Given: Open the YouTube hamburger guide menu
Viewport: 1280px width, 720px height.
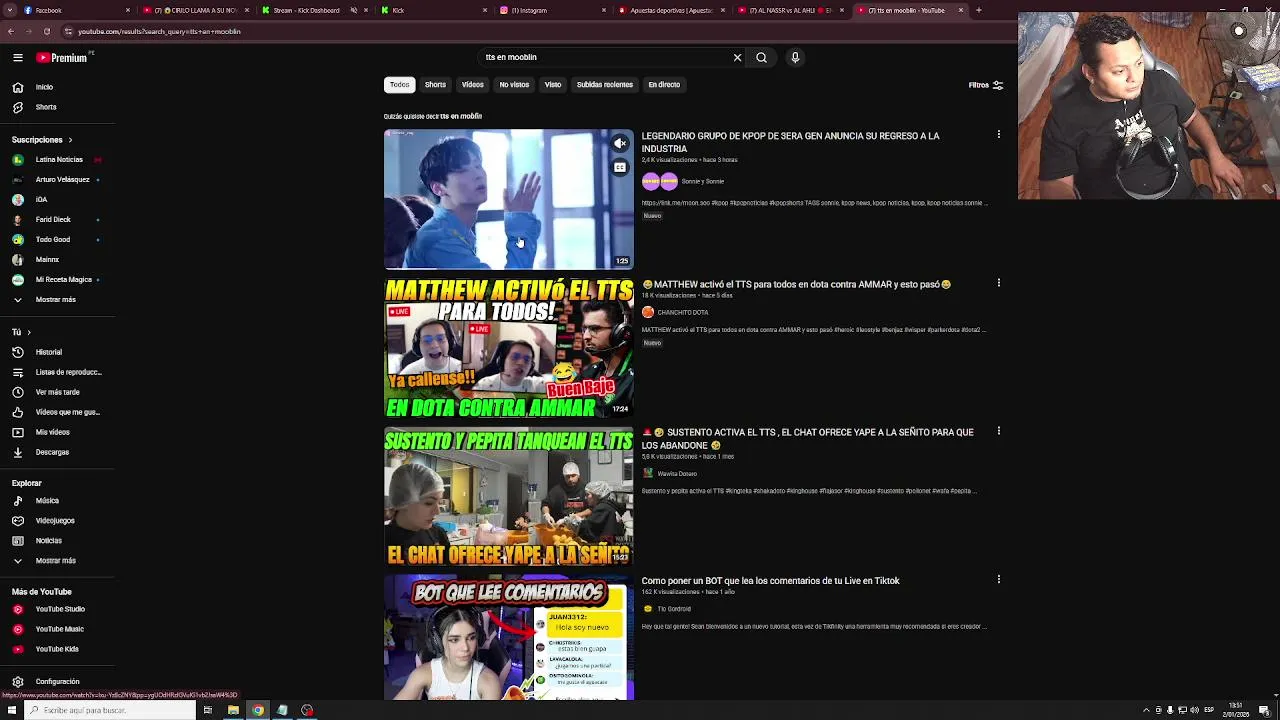Looking at the screenshot, I should (x=17, y=57).
